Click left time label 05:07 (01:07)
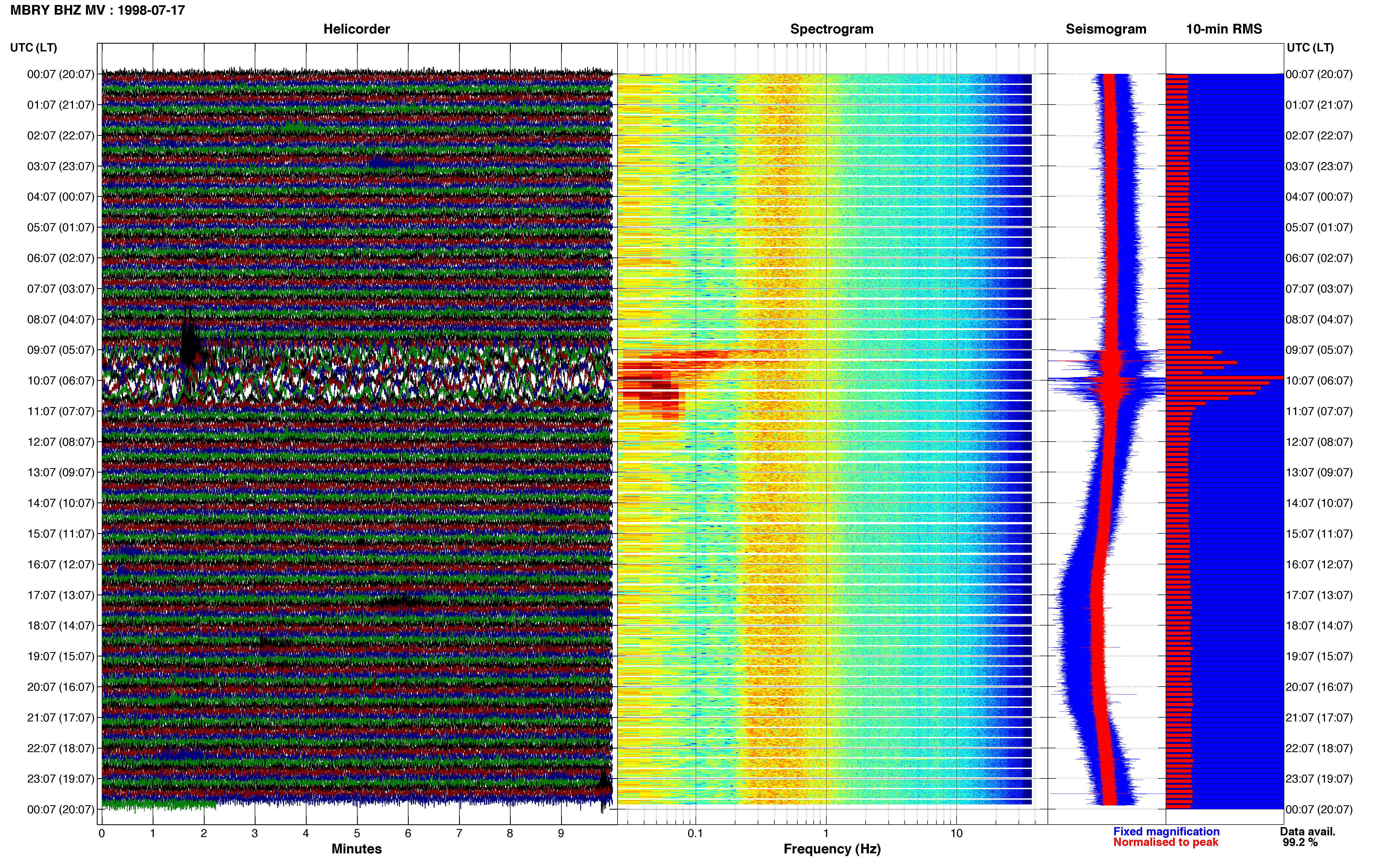This screenshot has height=868, width=1388. pos(61,227)
